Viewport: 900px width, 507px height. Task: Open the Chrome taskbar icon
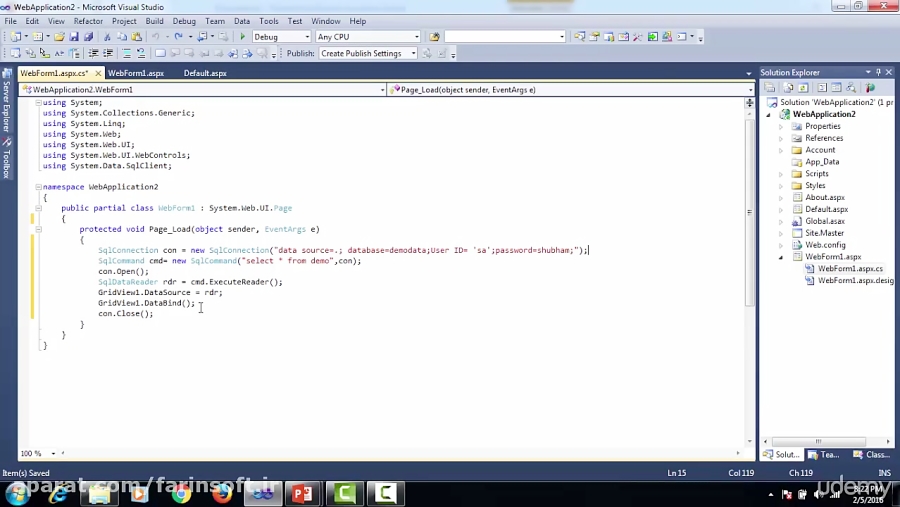pyautogui.click(x=181, y=493)
